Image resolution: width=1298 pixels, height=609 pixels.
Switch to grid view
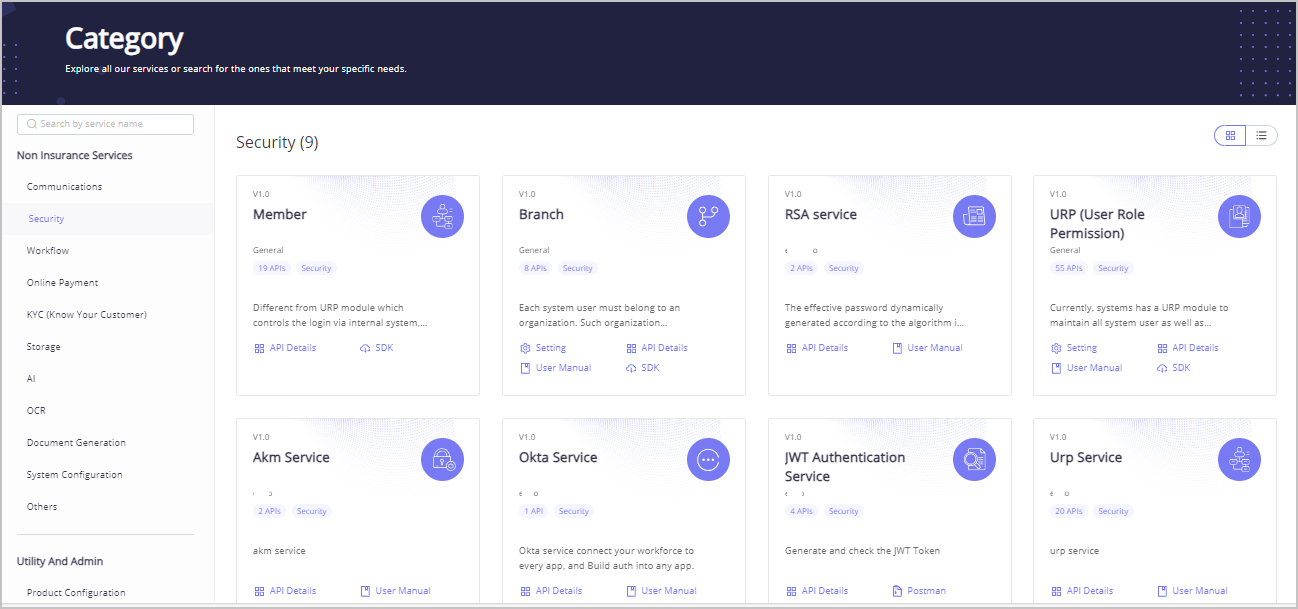(1230, 135)
